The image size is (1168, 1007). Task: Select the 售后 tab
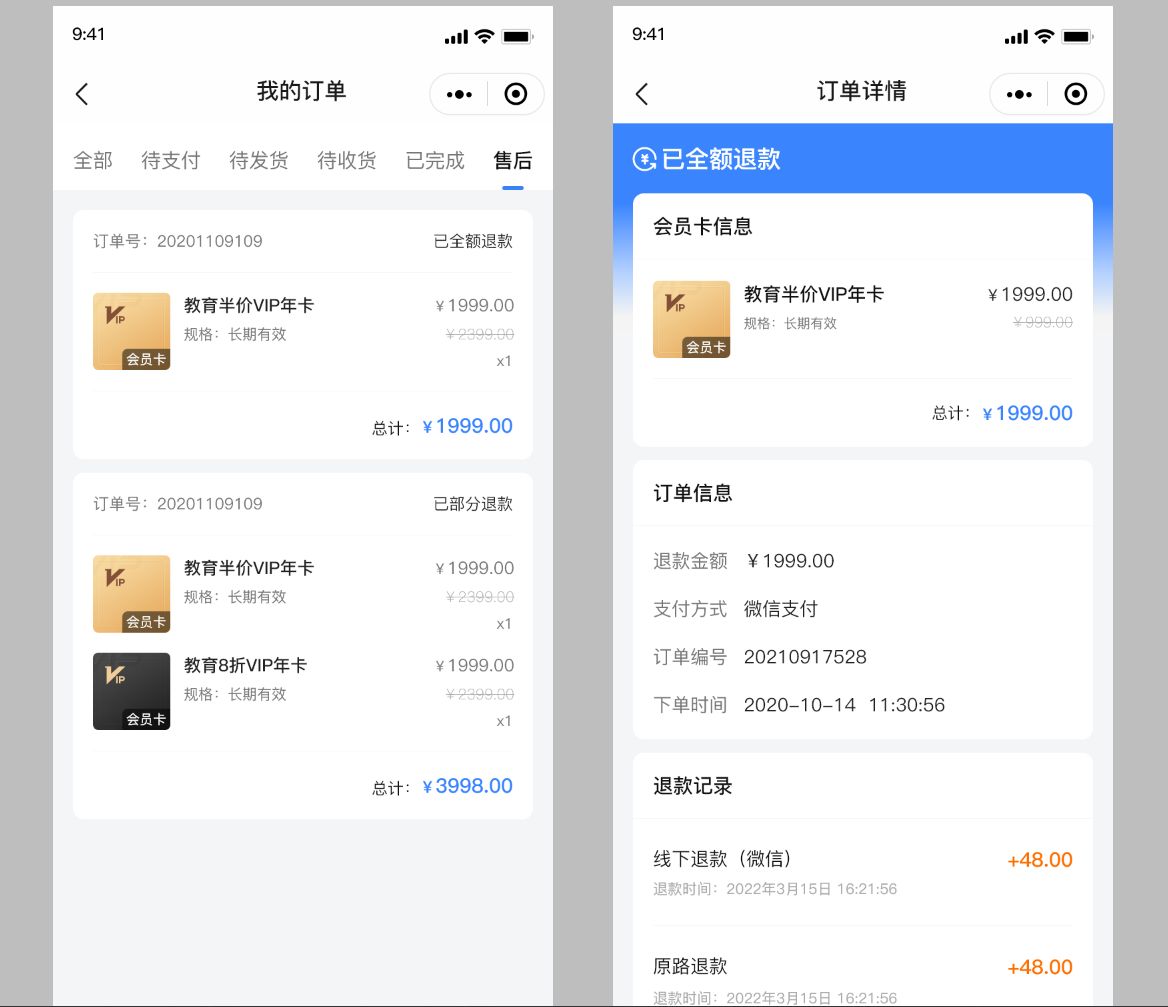pos(513,160)
